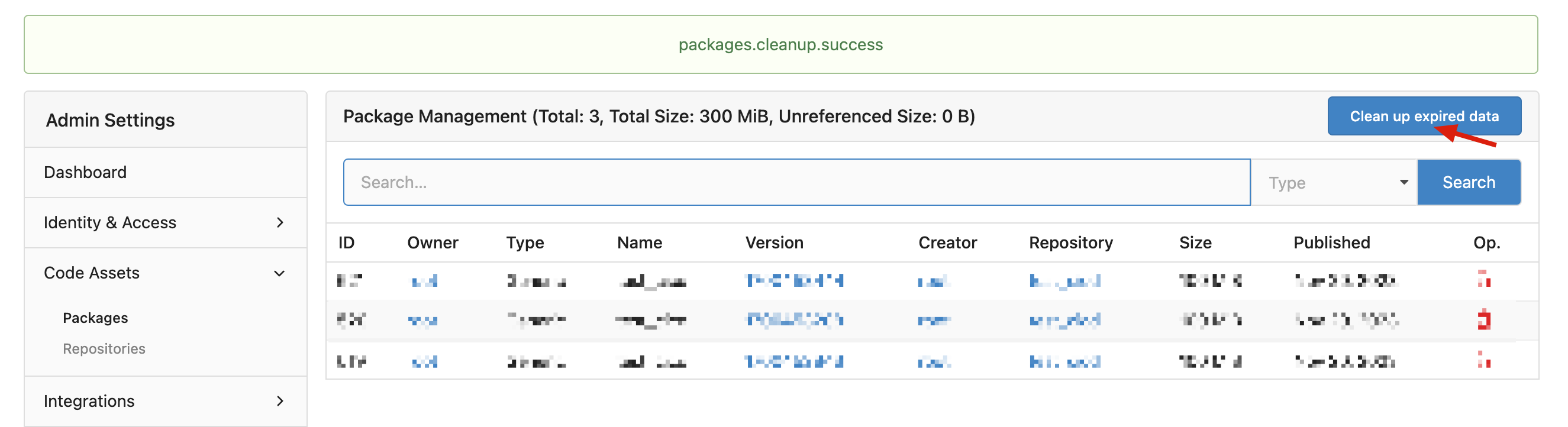Open the Type filter dropdown

coord(1334,183)
